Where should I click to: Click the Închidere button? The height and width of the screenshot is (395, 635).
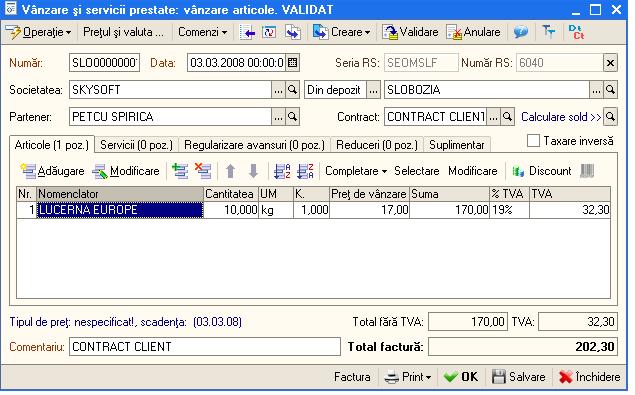[589, 377]
